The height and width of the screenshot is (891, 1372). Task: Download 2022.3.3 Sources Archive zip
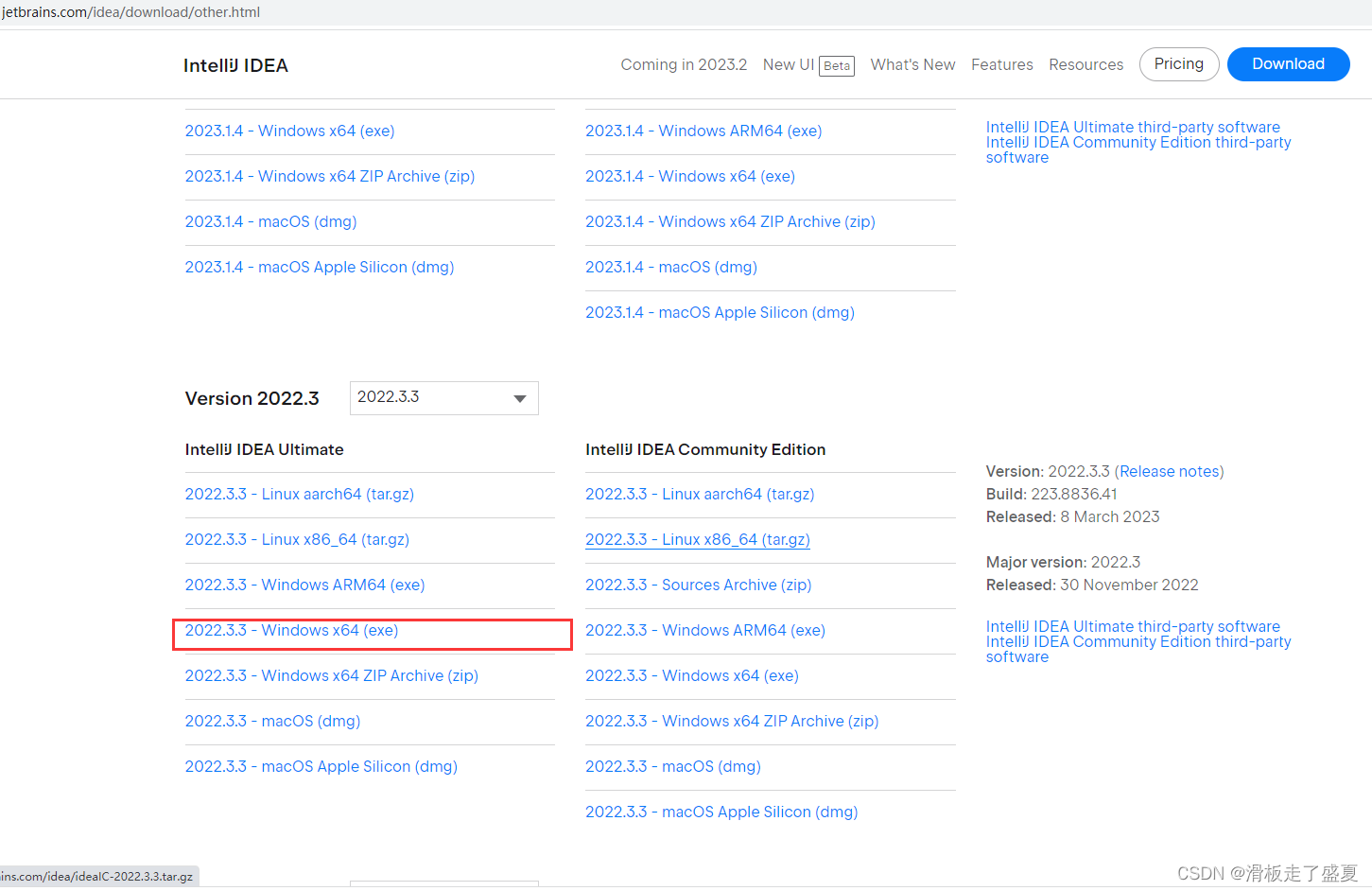point(698,585)
